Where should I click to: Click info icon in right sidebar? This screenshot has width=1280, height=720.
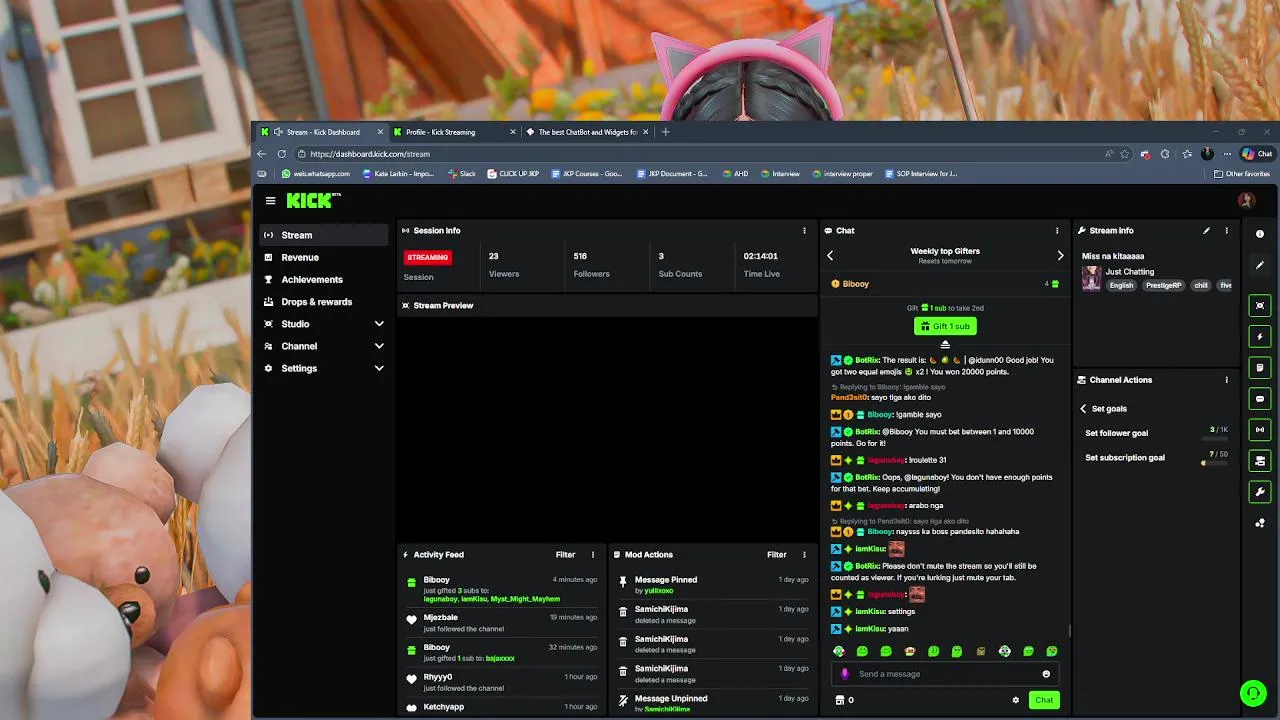tap(1260, 234)
